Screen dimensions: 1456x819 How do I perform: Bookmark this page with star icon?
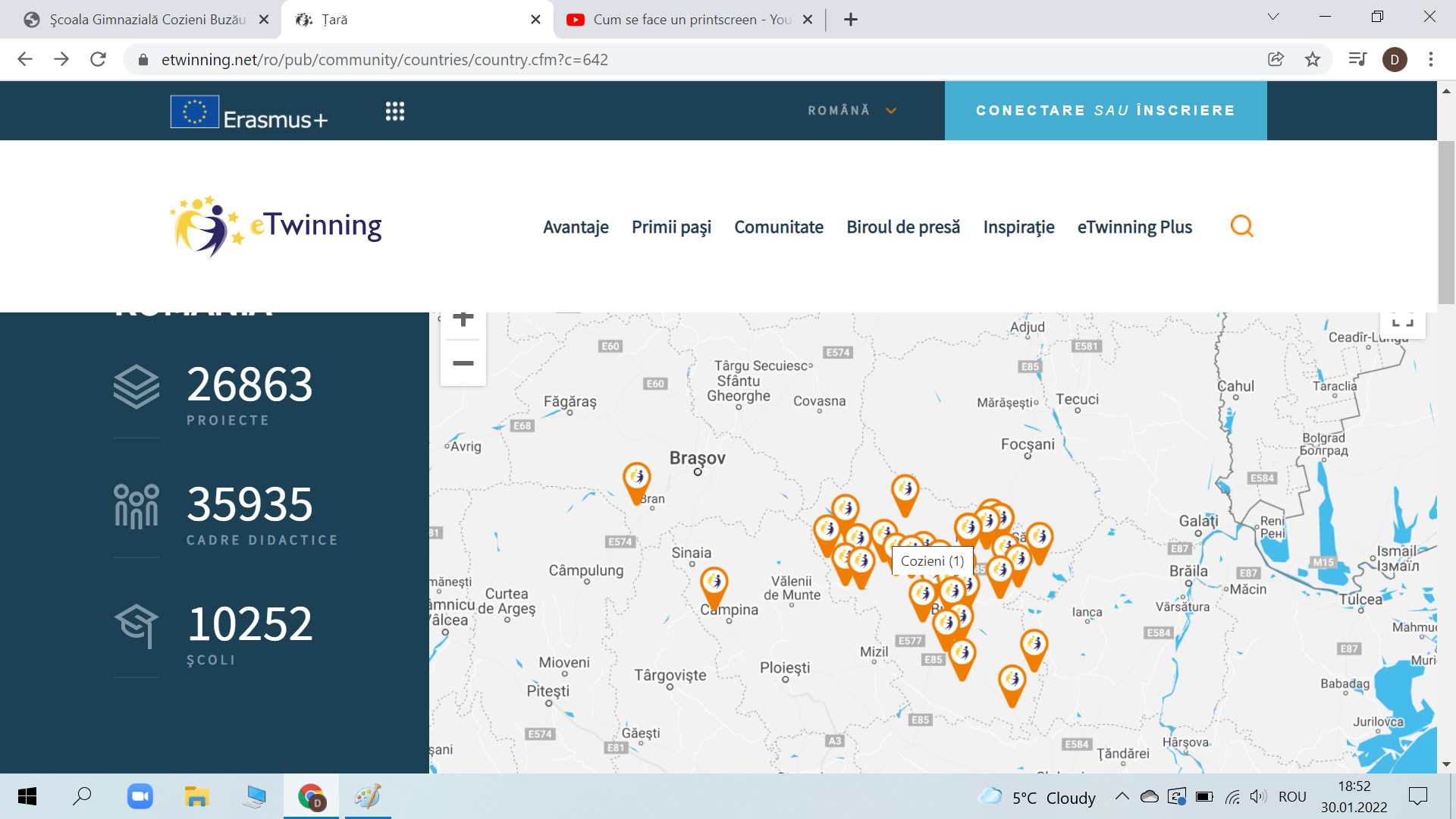pos(1313,59)
